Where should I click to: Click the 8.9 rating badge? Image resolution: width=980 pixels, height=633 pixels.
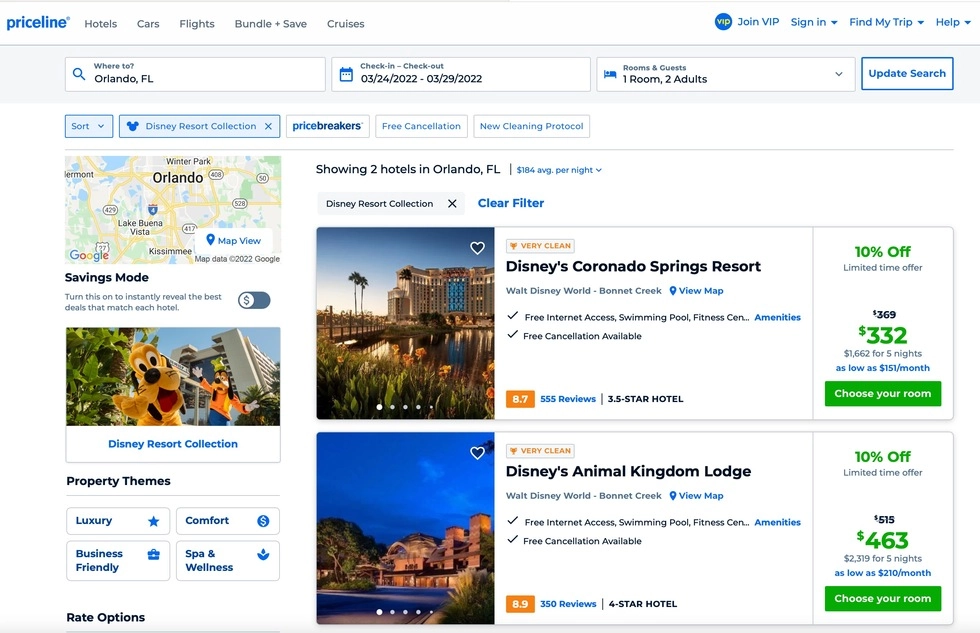[520, 604]
